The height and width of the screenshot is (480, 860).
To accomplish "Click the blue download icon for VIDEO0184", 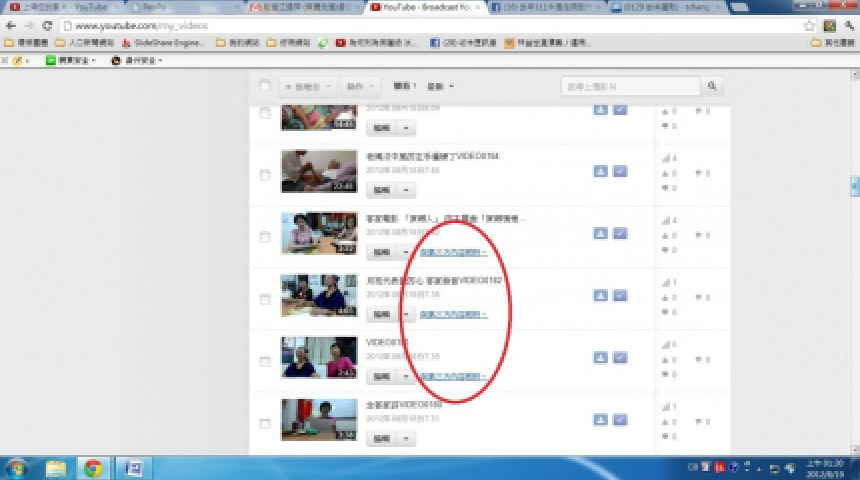I will click(600, 171).
